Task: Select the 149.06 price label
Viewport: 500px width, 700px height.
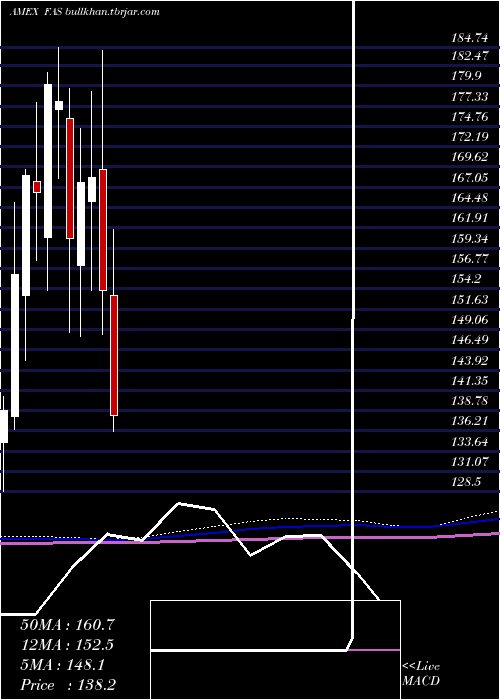Action: pos(470,320)
